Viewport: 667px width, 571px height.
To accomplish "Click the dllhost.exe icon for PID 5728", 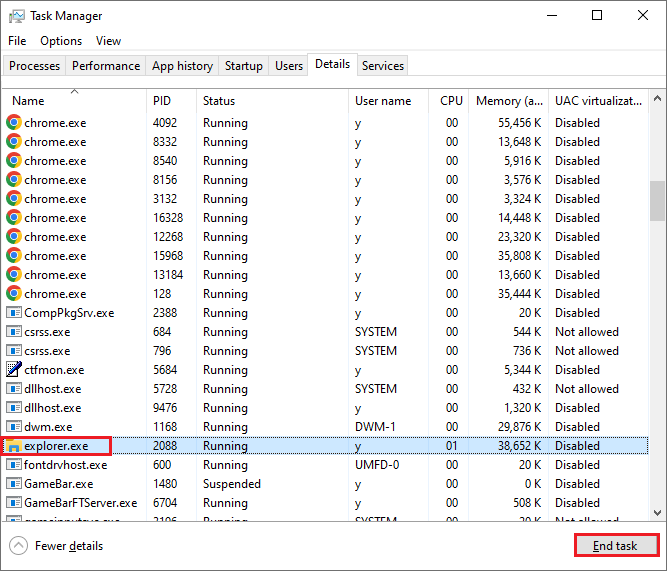I will (14, 388).
